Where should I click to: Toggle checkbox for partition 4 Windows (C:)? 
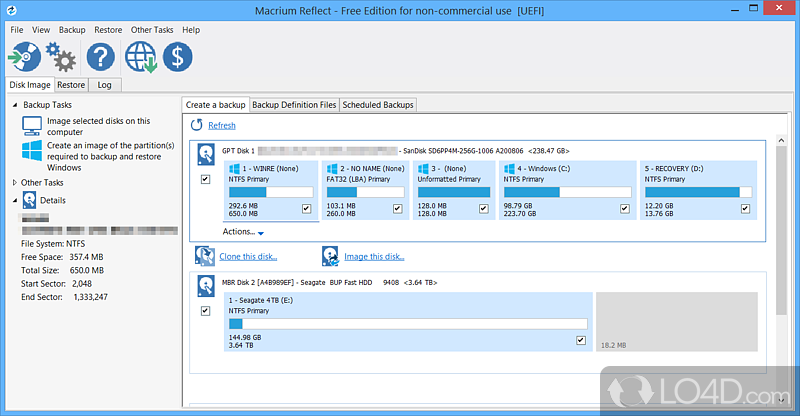(x=624, y=209)
